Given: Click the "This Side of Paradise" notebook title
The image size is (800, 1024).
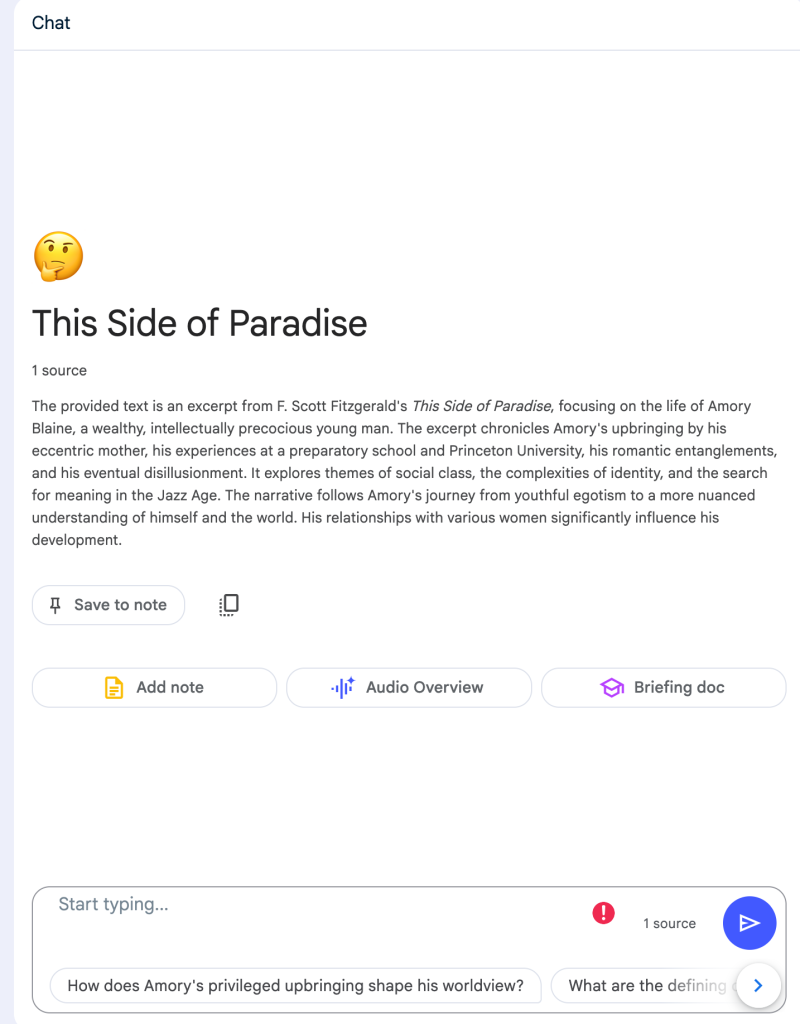Looking at the screenshot, I should point(200,323).
